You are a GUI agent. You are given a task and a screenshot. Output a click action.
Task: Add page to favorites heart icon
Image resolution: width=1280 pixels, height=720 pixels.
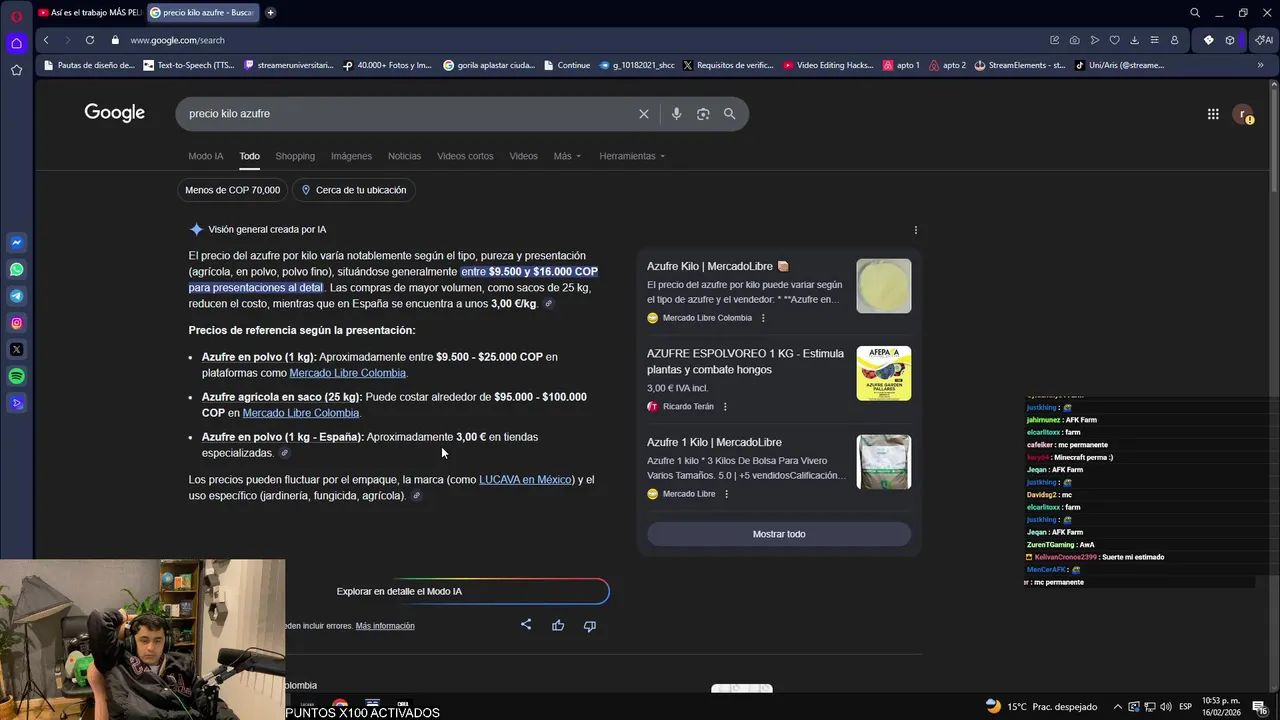coord(1114,40)
